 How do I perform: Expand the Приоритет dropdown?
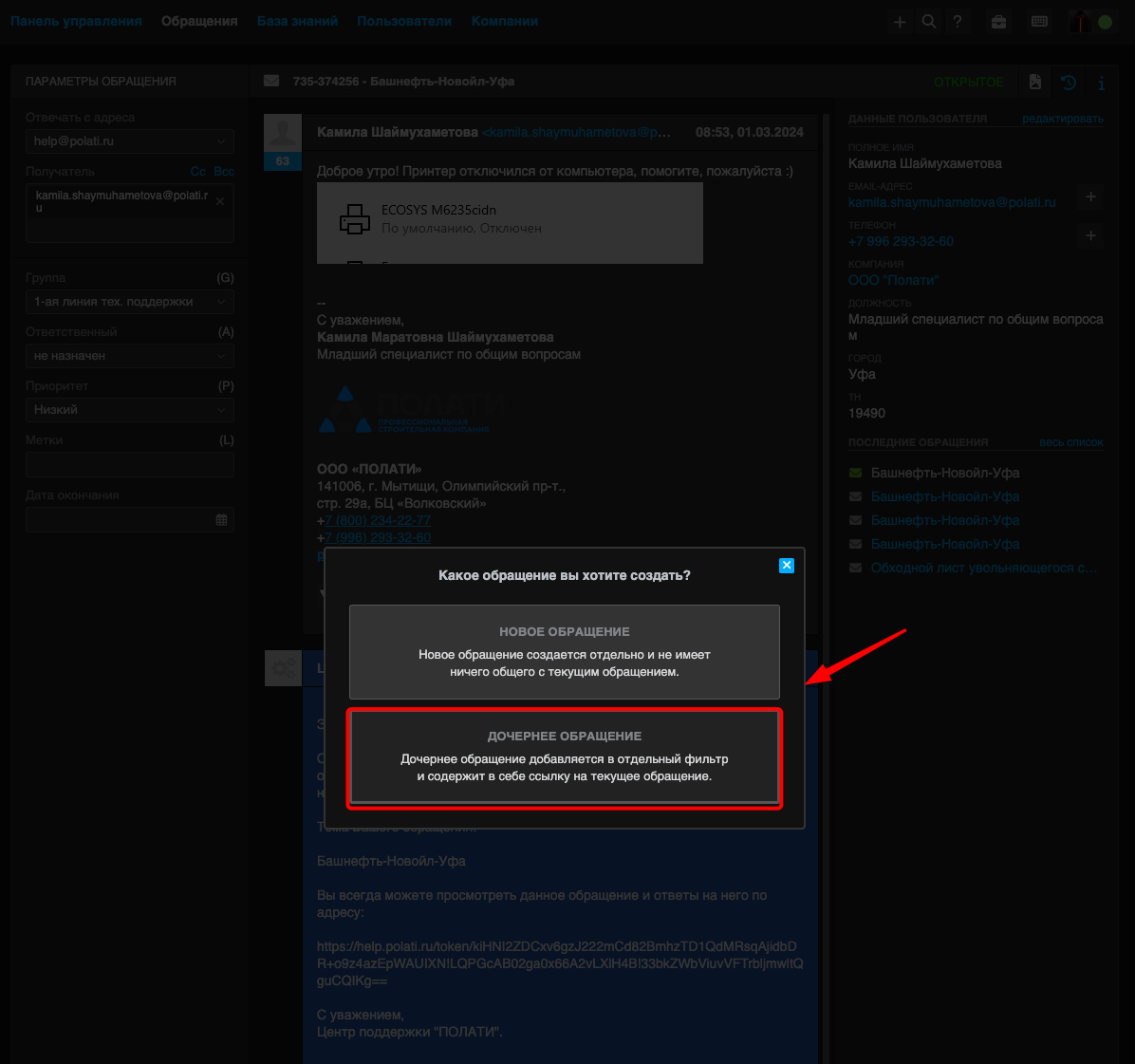pos(130,410)
